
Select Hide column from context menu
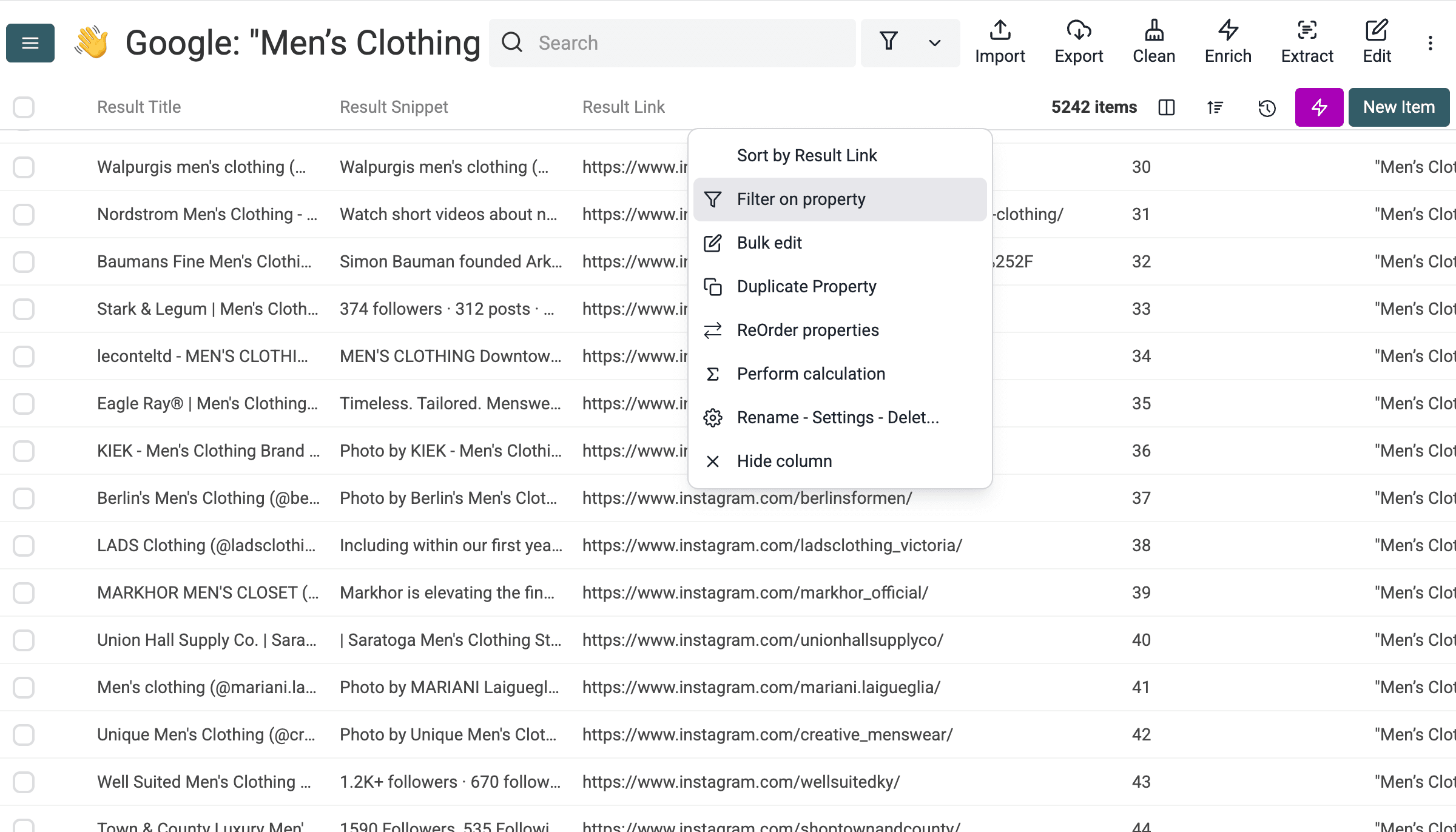click(x=784, y=461)
